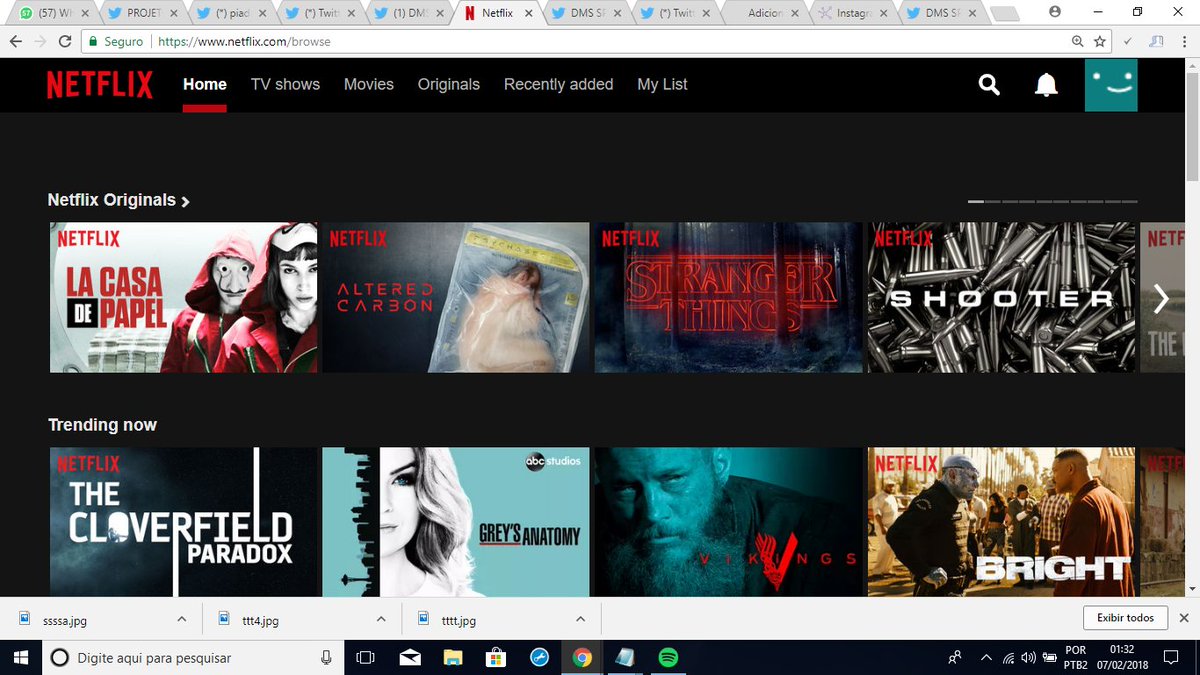This screenshot has width=1200, height=675.
Task: Open Stranger Things thumbnail
Action: 728,297
